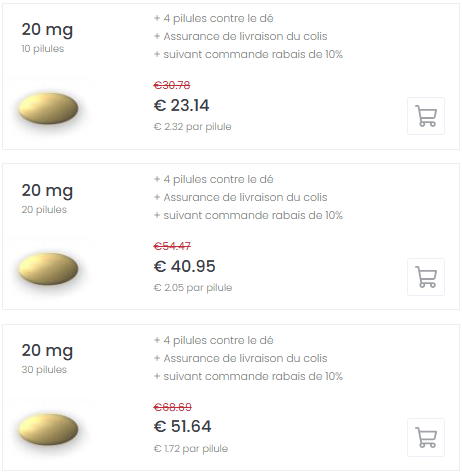The height and width of the screenshot is (473, 462).
Task: Select the € 51.64 price
Action: tap(182, 426)
